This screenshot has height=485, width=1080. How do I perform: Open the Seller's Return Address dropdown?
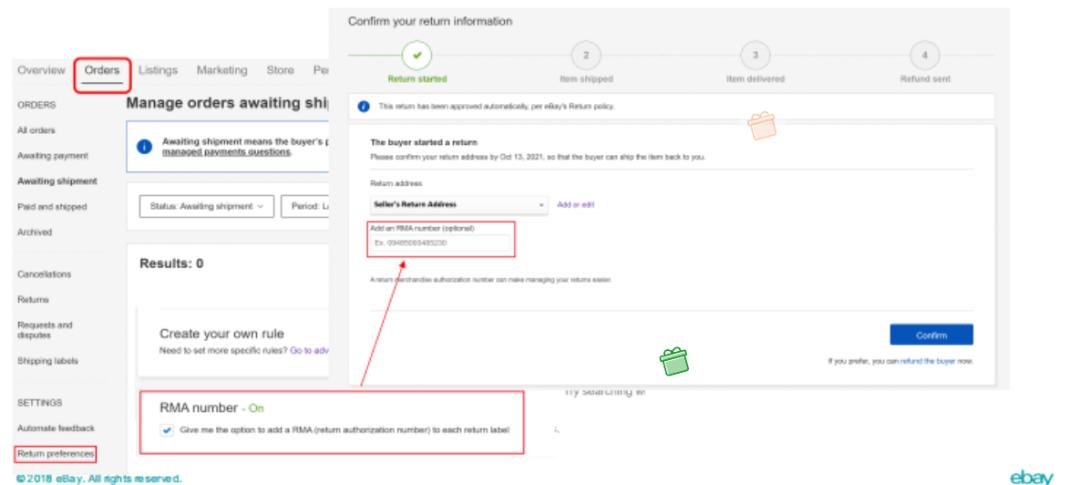(458, 205)
